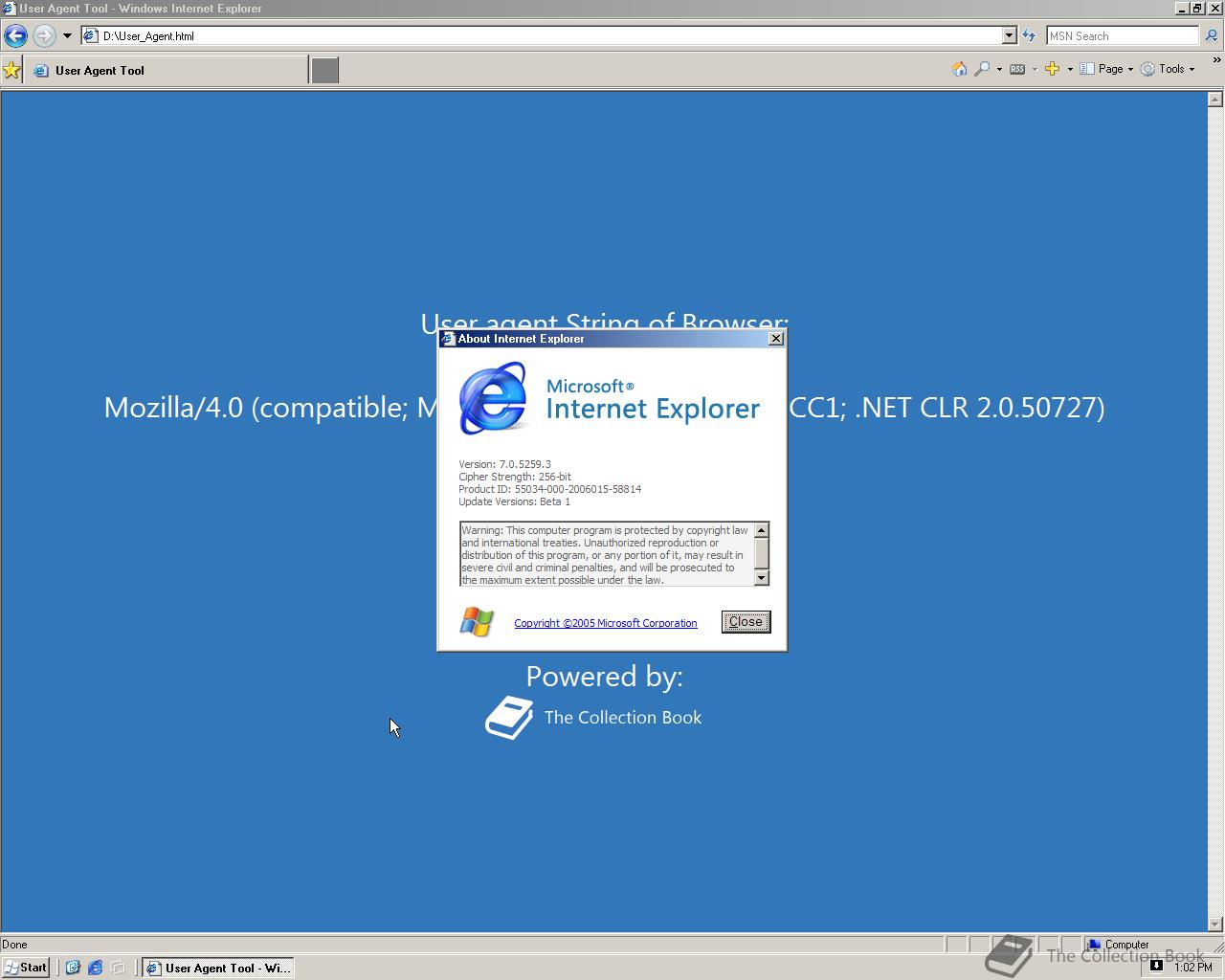Viewport: 1225px width, 980px height.
Task: Close About Internet Explorer via X
Action: (x=776, y=339)
